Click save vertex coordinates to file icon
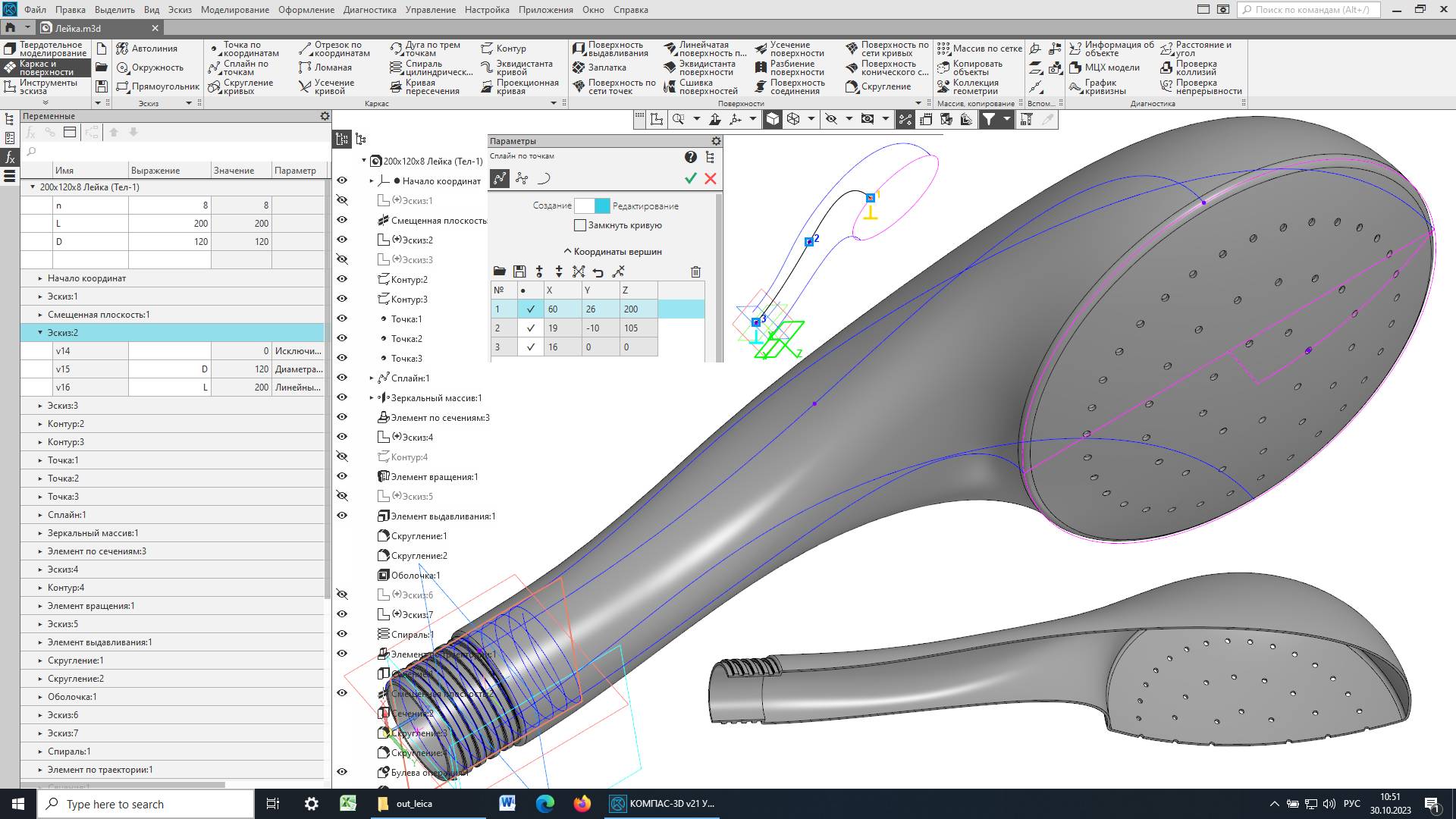The width and height of the screenshot is (1456, 819). (519, 271)
